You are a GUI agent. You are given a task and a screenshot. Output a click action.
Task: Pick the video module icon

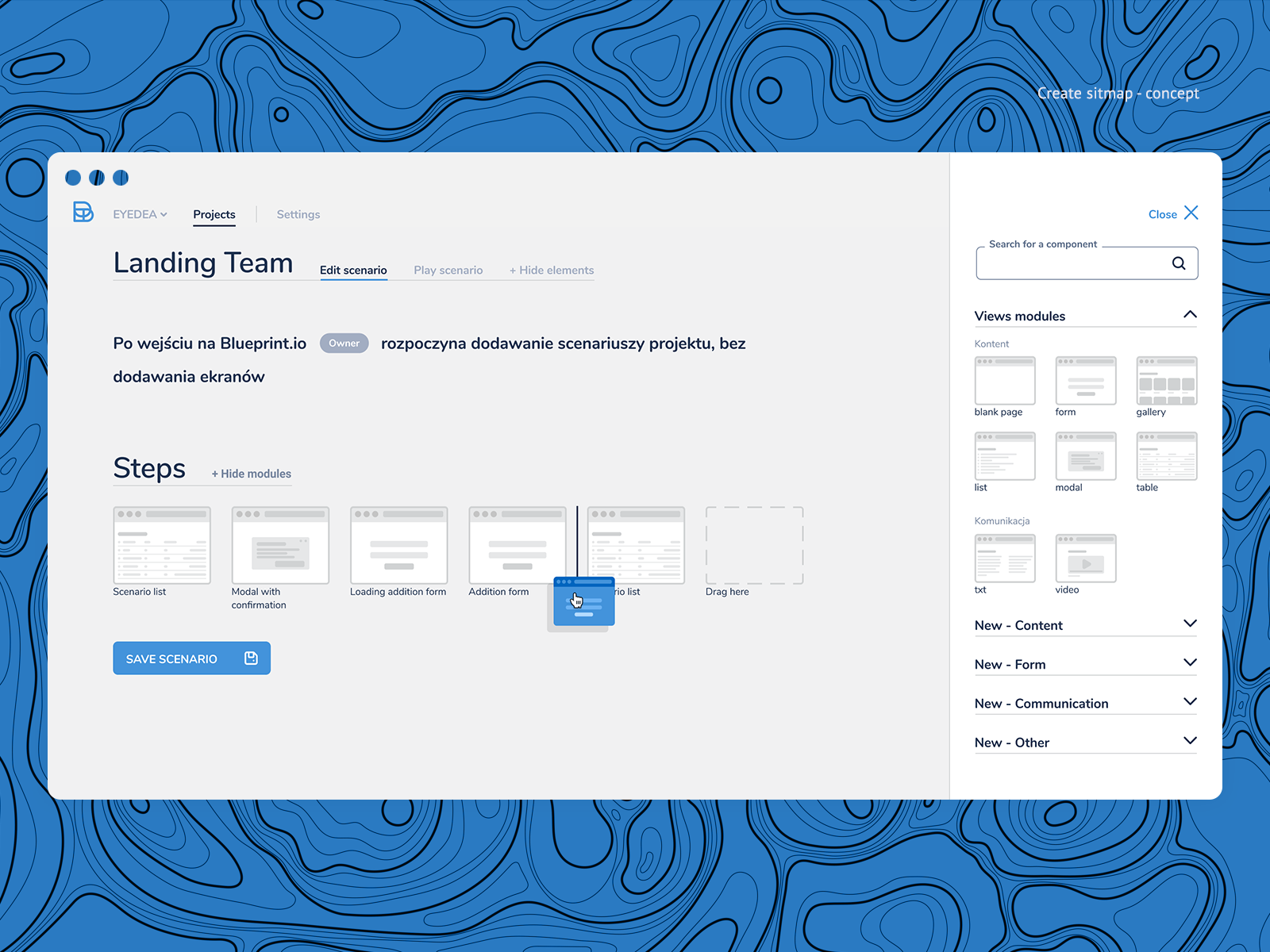click(x=1086, y=559)
